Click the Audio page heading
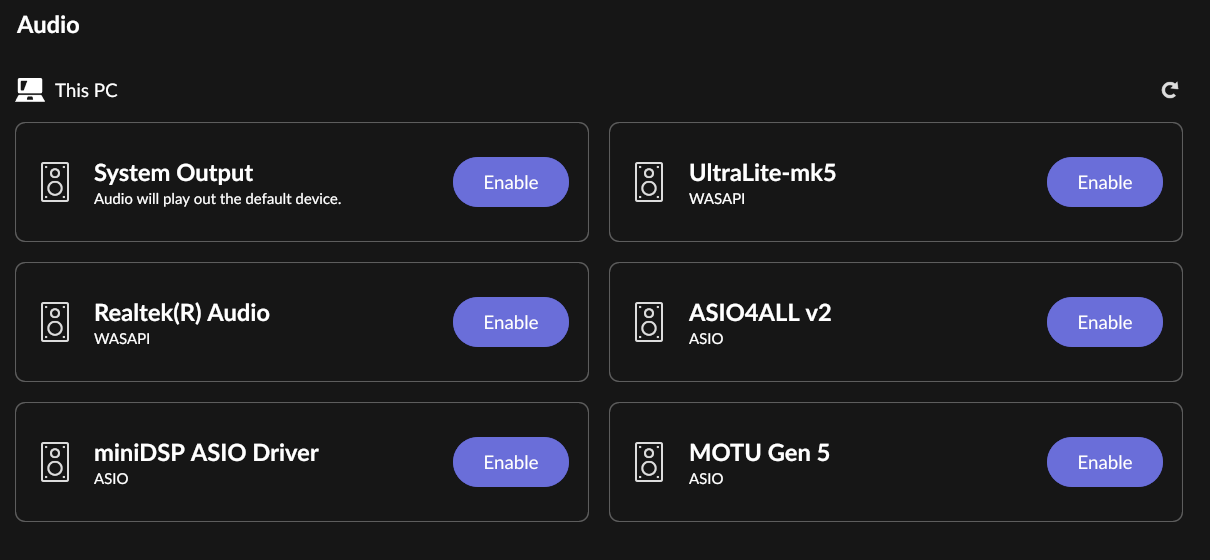The height and width of the screenshot is (560, 1210). click(x=48, y=25)
